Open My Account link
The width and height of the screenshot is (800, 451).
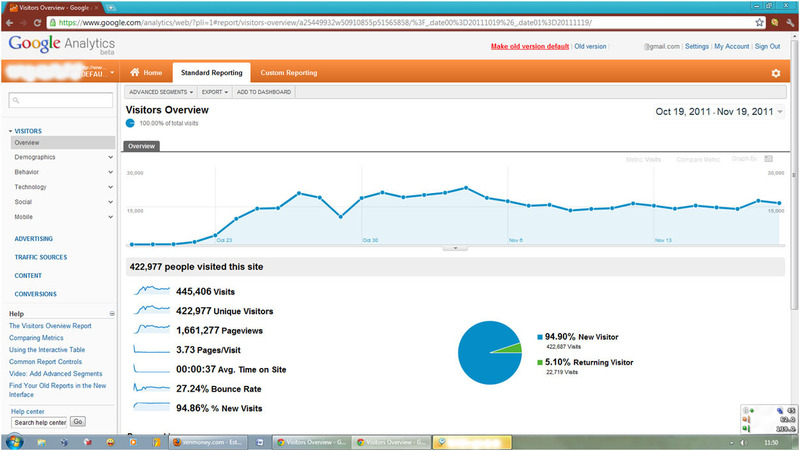(x=732, y=46)
